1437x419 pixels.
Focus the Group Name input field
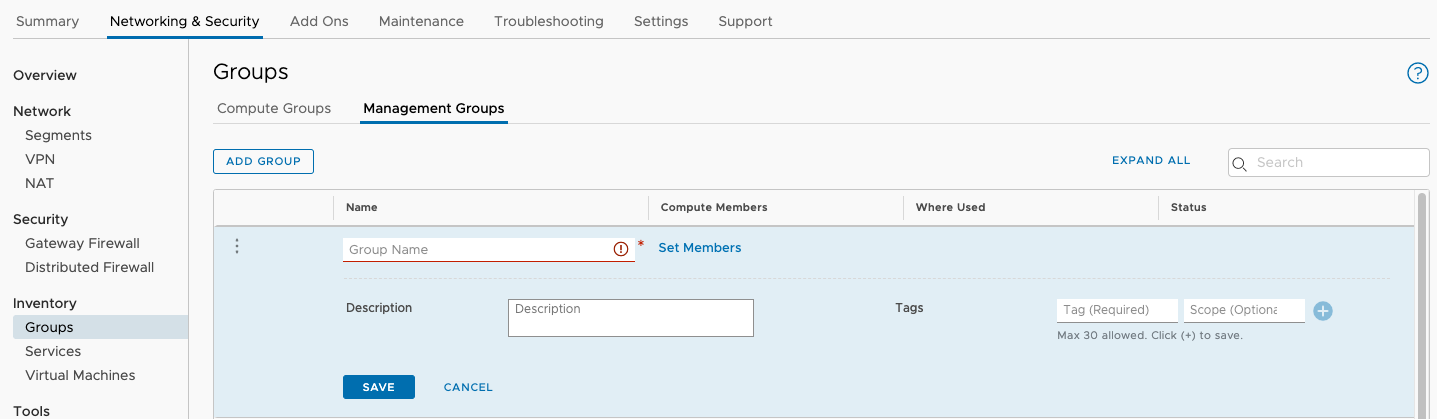[x=477, y=249]
